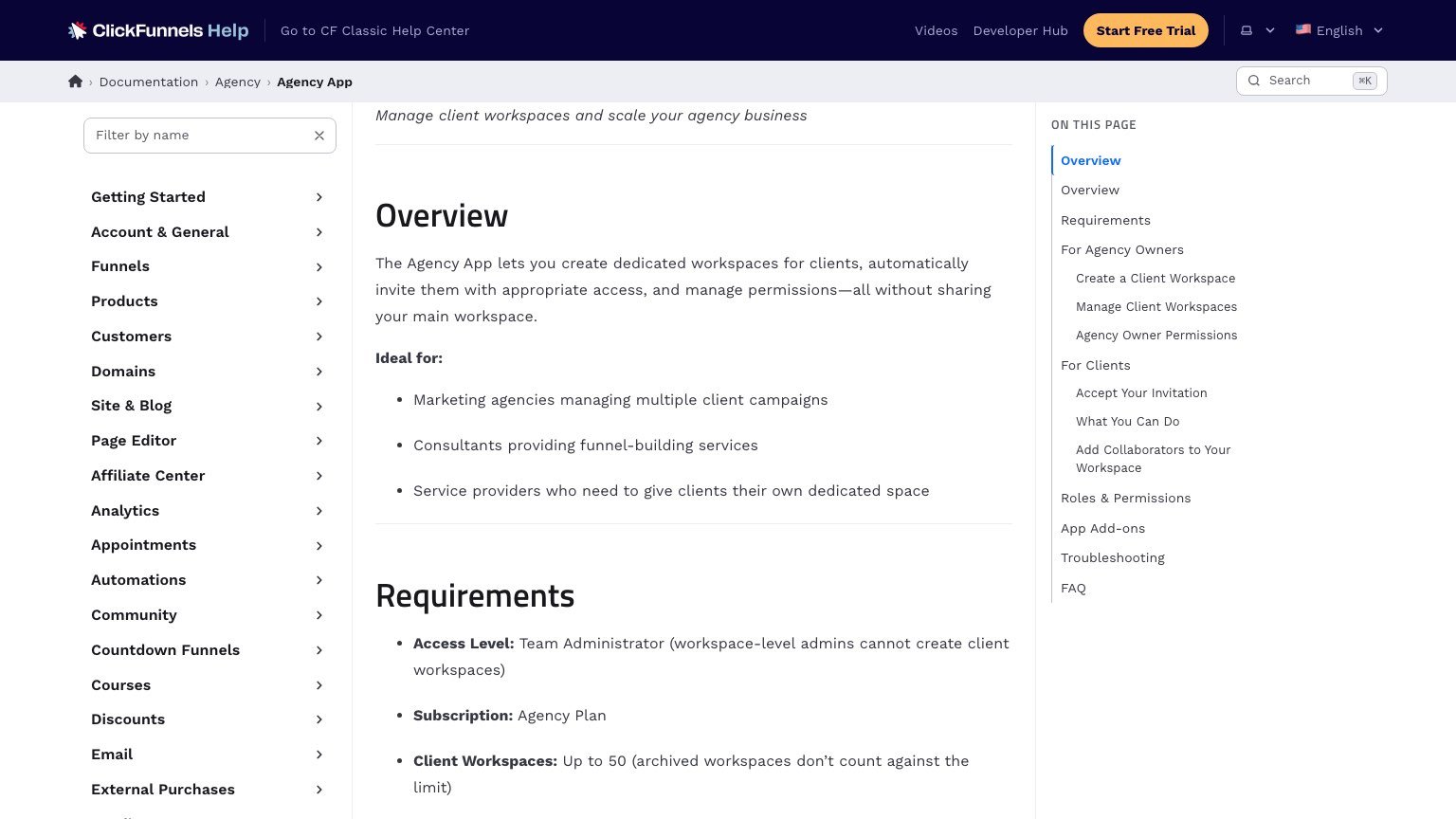Image resolution: width=1456 pixels, height=819 pixels.
Task: Click the home icon in breadcrumbs
Action: [76, 82]
